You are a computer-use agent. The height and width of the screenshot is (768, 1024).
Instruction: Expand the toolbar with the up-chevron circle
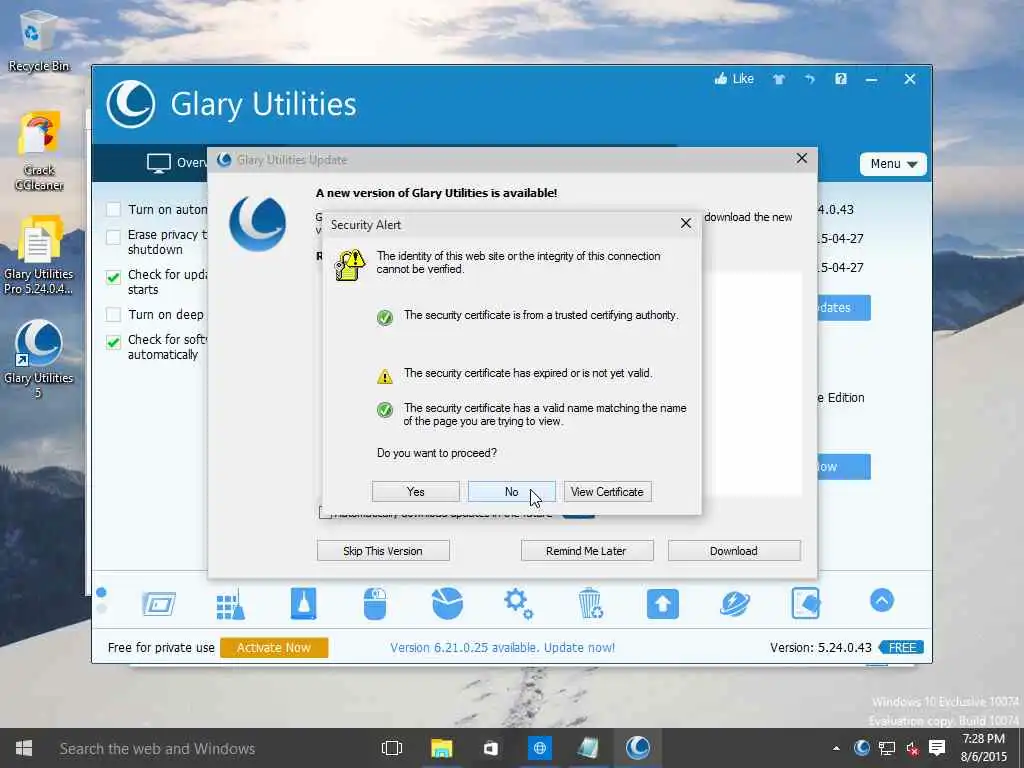tap(882, 600)
